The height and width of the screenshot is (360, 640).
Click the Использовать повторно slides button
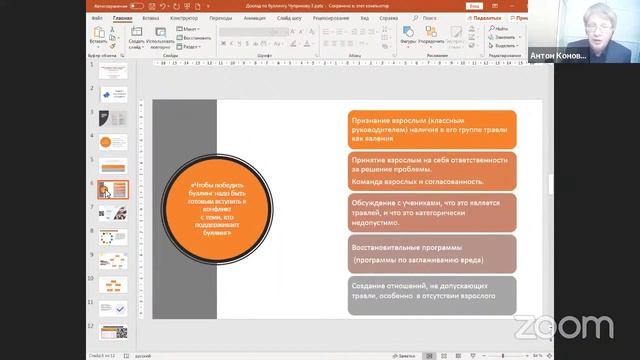160,38
